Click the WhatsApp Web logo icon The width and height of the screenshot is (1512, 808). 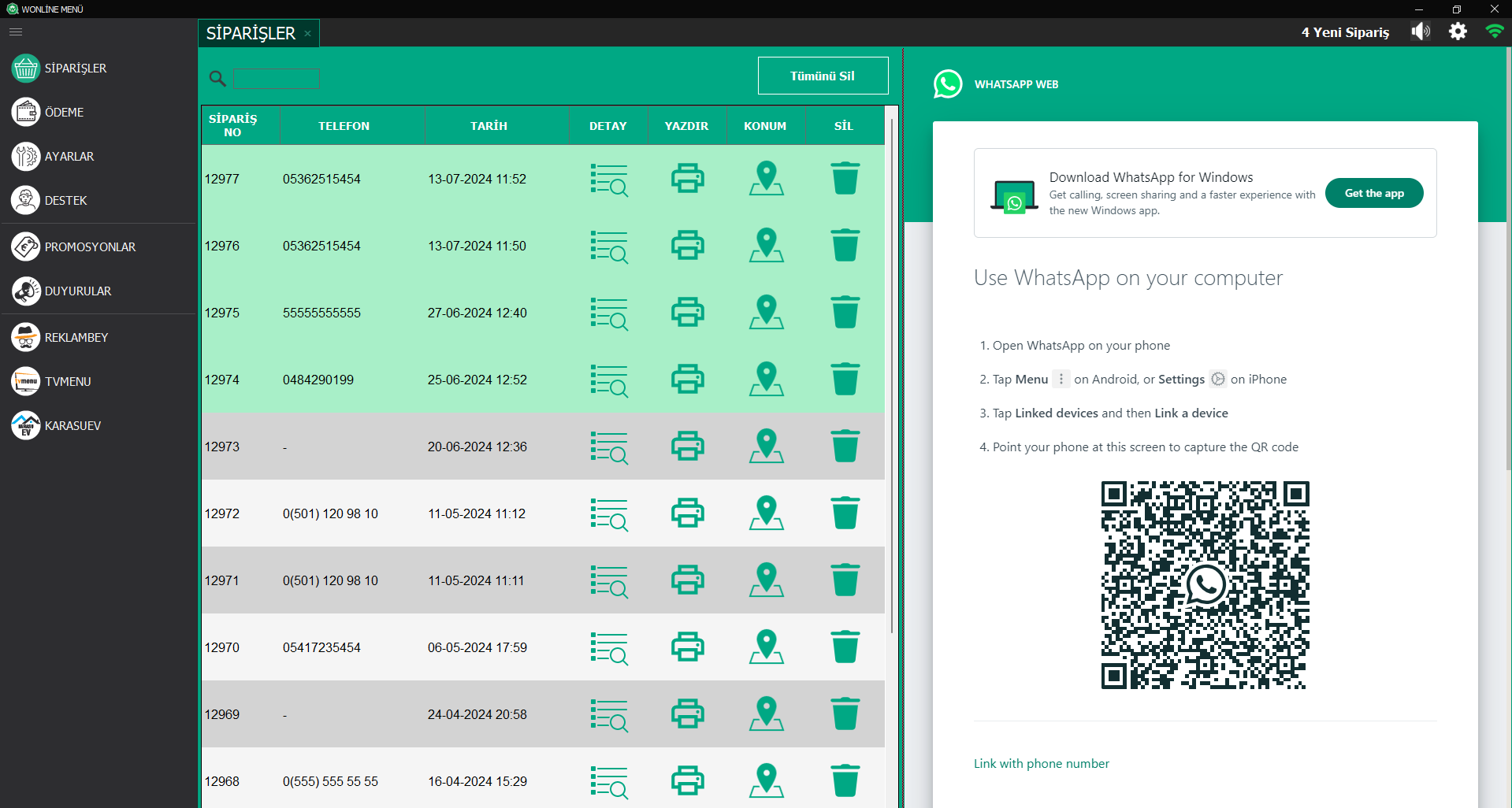point(948,84)
